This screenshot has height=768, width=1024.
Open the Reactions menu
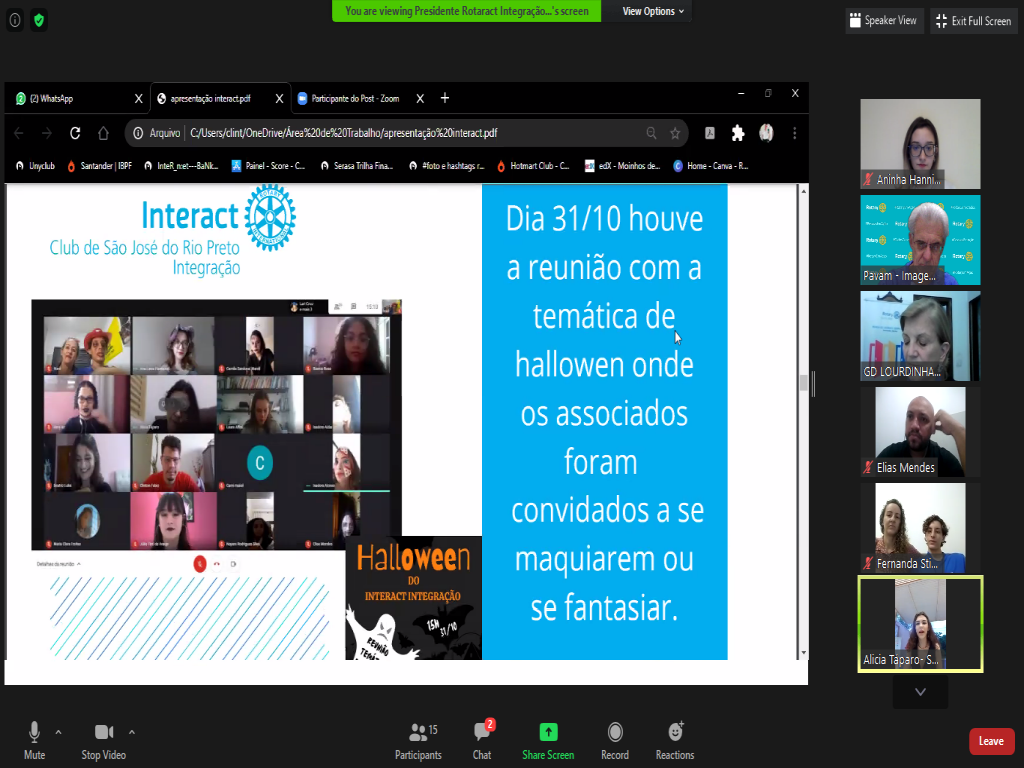click(675, 738)
